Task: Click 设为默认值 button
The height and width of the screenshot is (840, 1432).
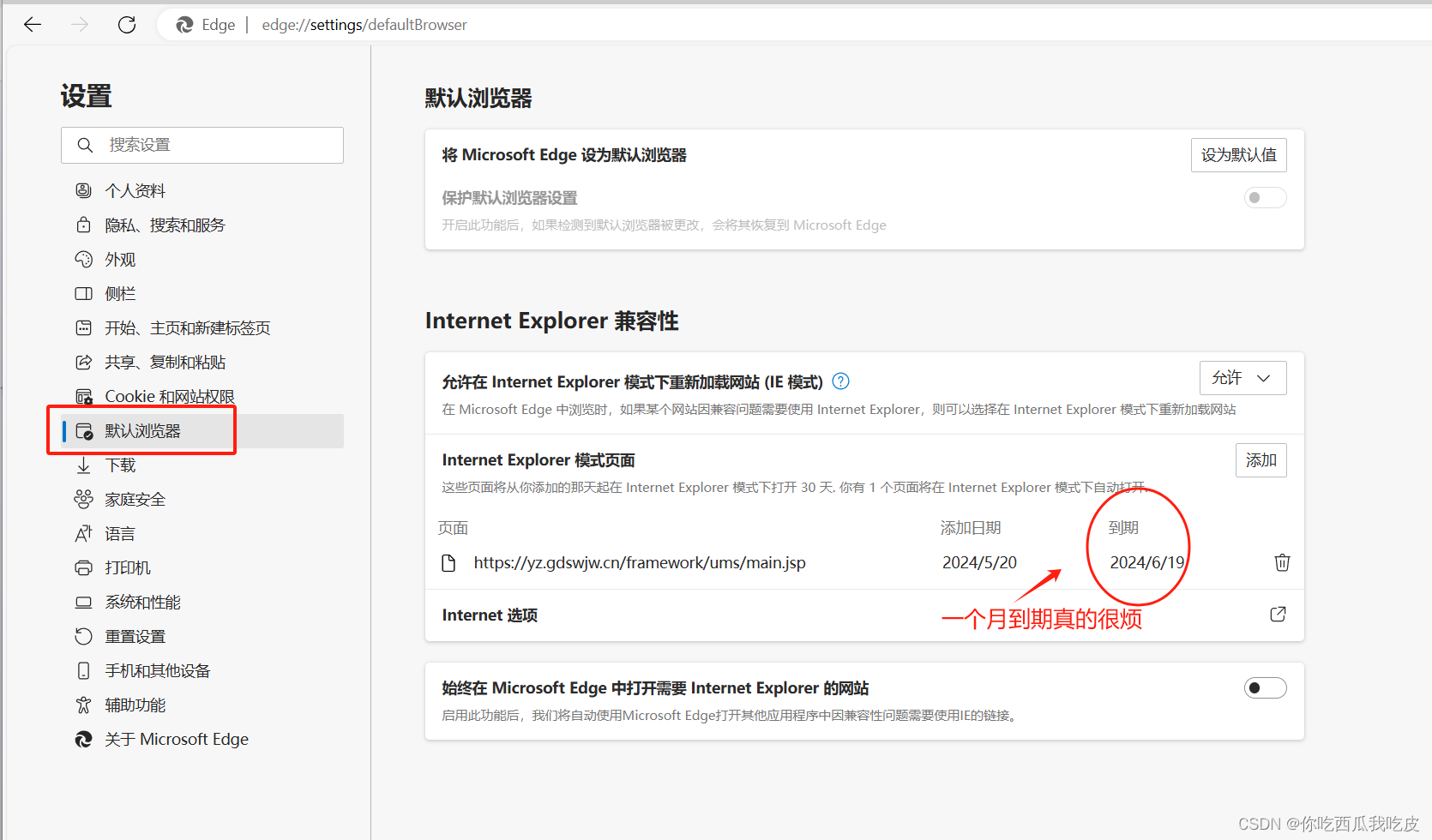Action: click(1238, 155)
